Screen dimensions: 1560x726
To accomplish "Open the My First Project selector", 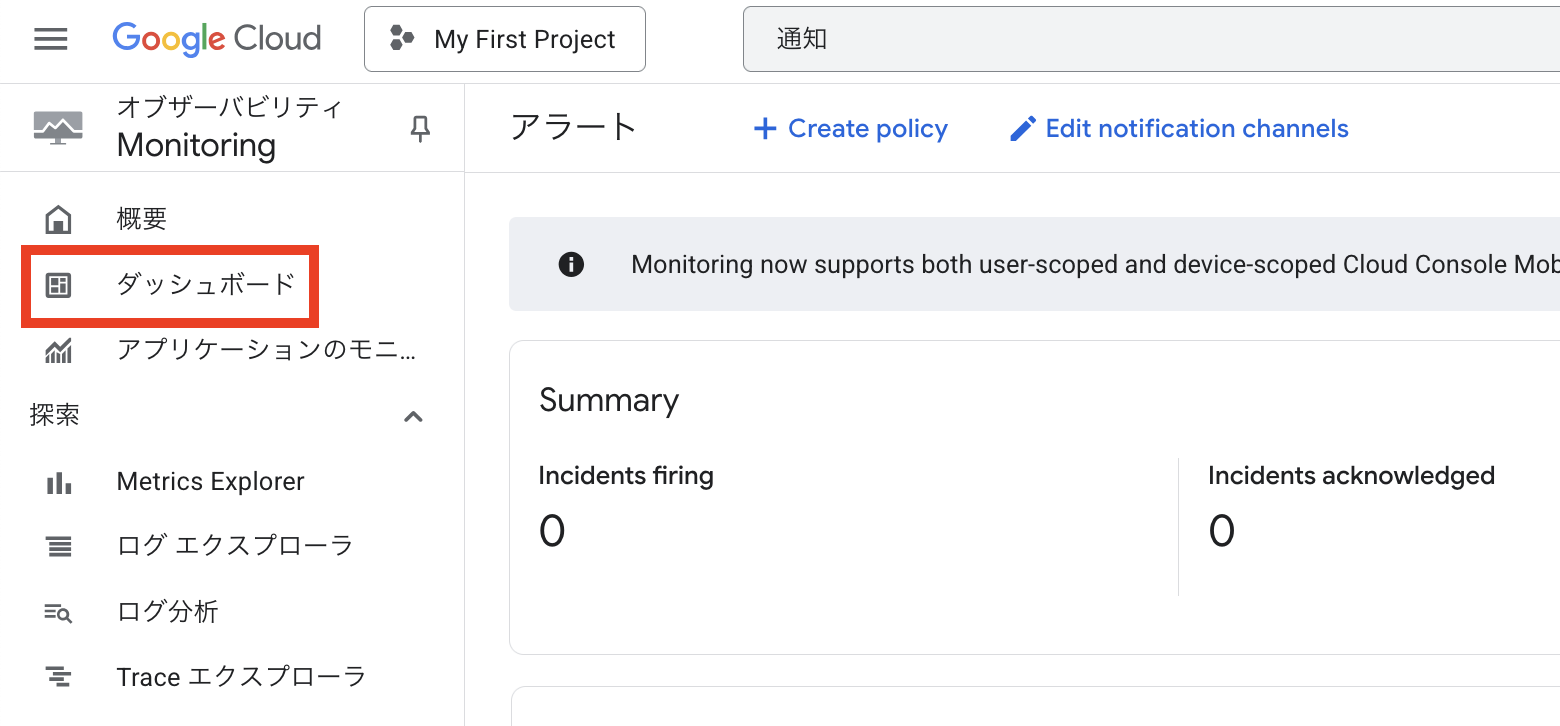I will [x=505, y=39].
